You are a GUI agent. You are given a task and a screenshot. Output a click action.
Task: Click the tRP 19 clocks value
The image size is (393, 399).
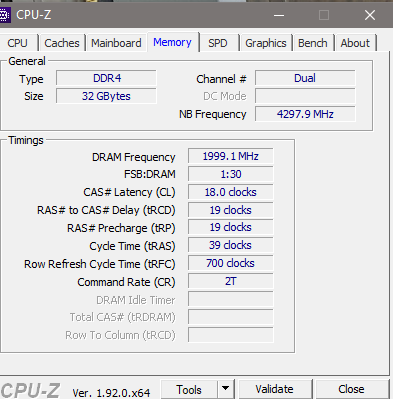coord(231,227)
